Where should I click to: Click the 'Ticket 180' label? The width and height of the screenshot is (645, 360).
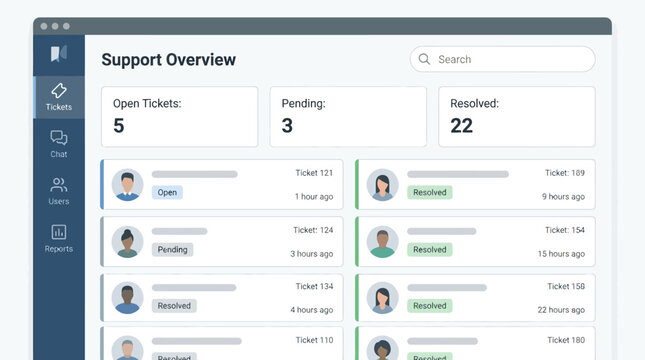(x=566, y=340)
